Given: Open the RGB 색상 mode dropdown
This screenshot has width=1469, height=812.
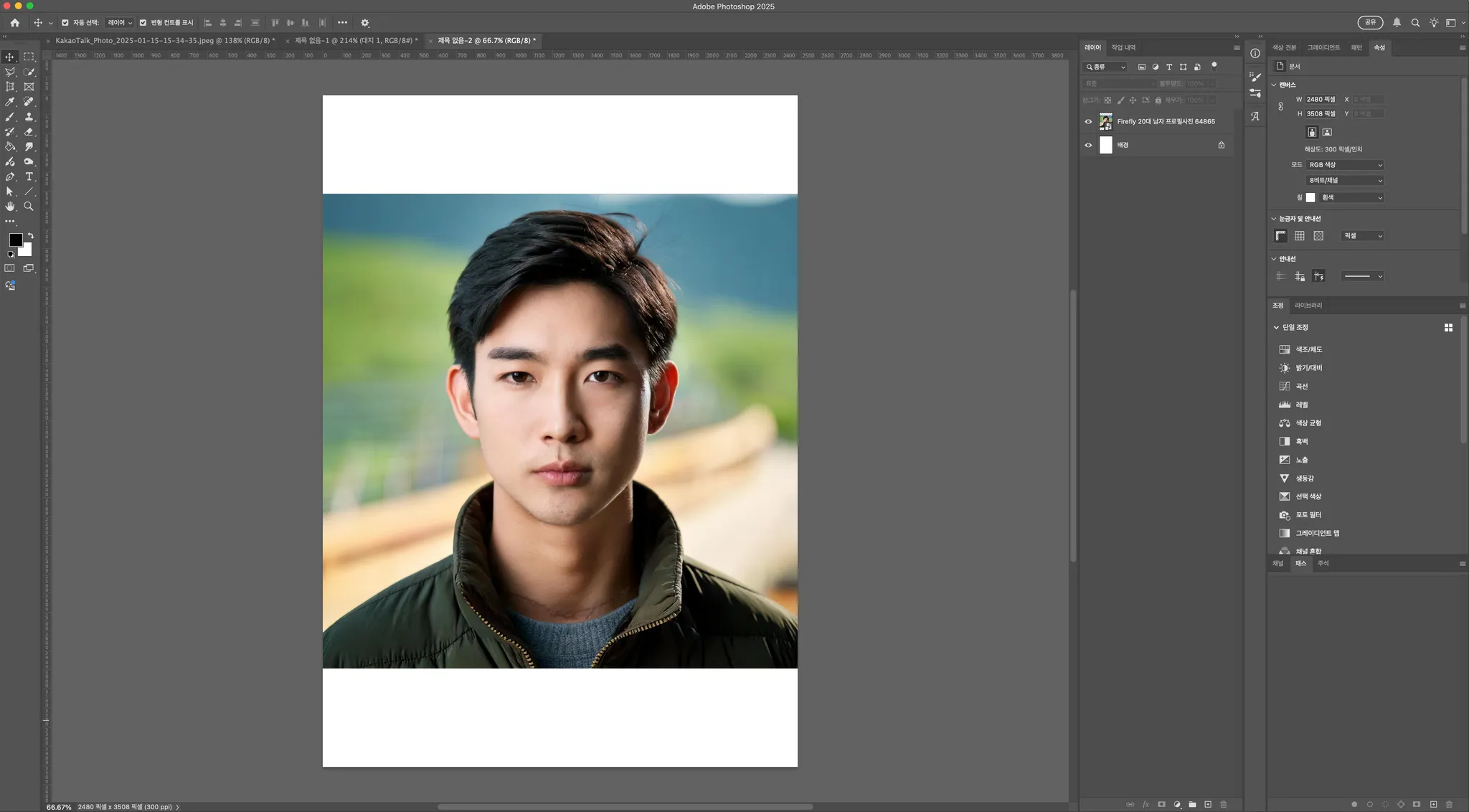Looking at the screenshot, I should click(1345, 165).
